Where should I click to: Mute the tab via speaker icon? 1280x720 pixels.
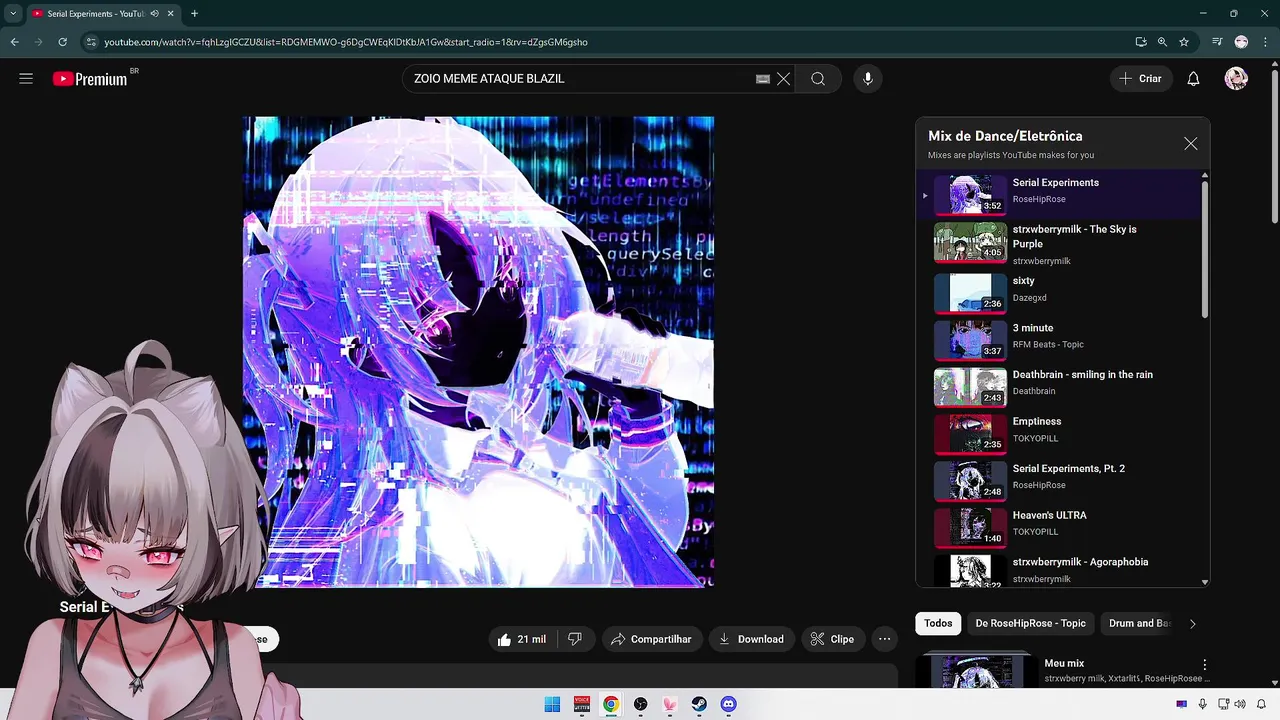coord(154,14)
